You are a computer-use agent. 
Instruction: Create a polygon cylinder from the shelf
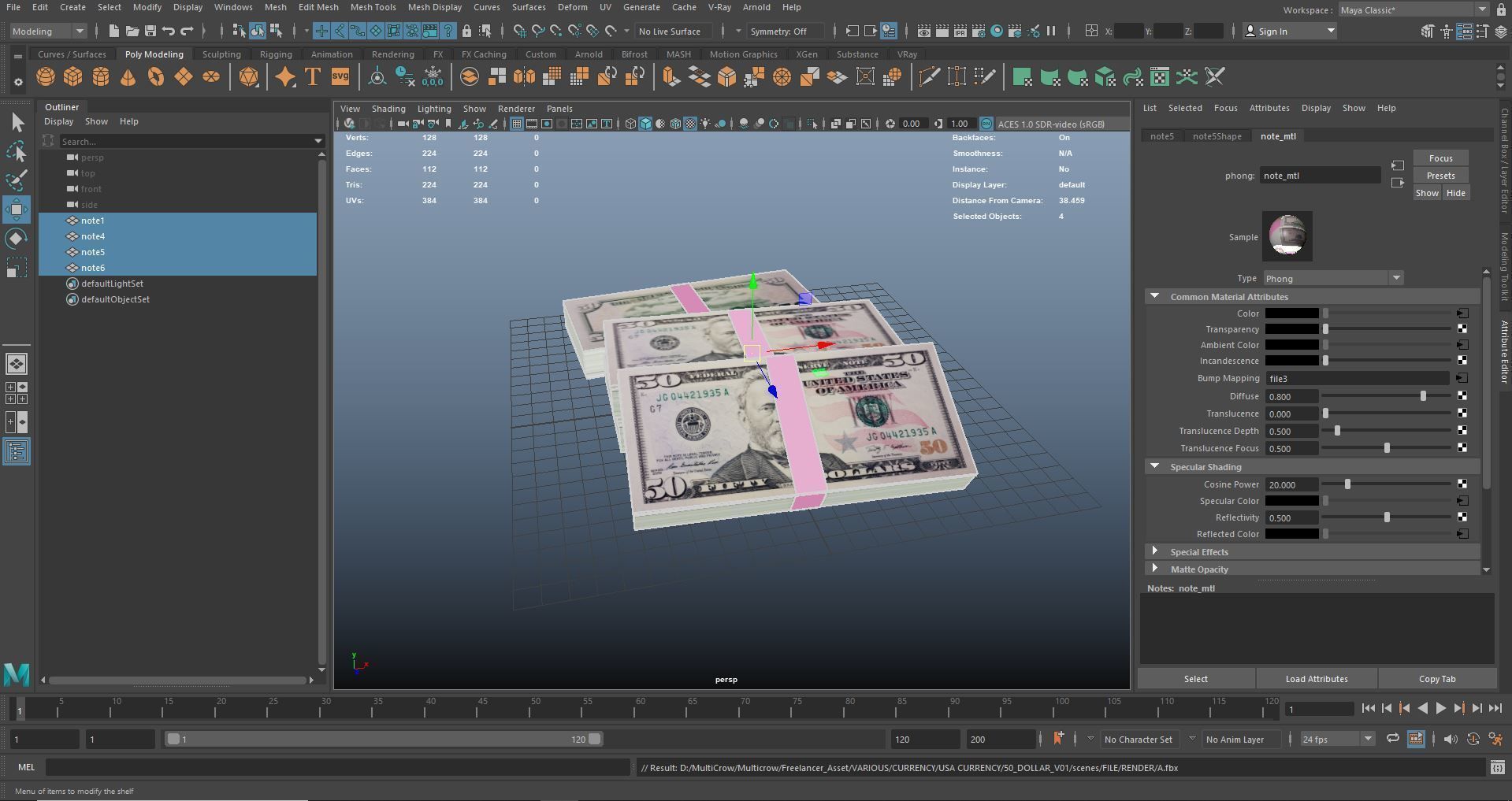pos(101,77)
